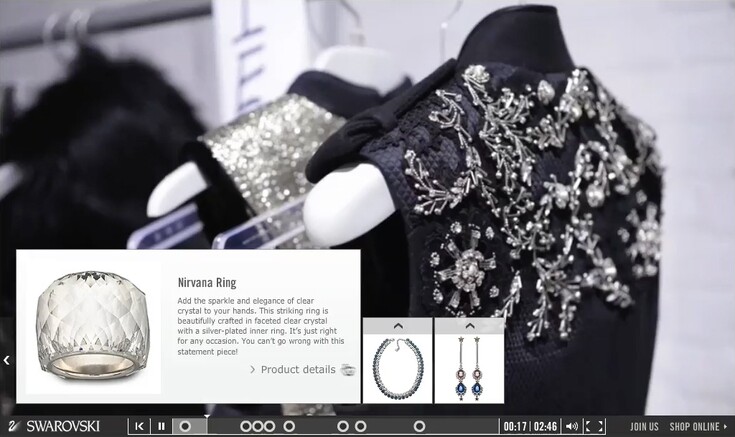735x437 pixels.
Task: Click the small ring icon beside Product details
Action: [347, 370]
